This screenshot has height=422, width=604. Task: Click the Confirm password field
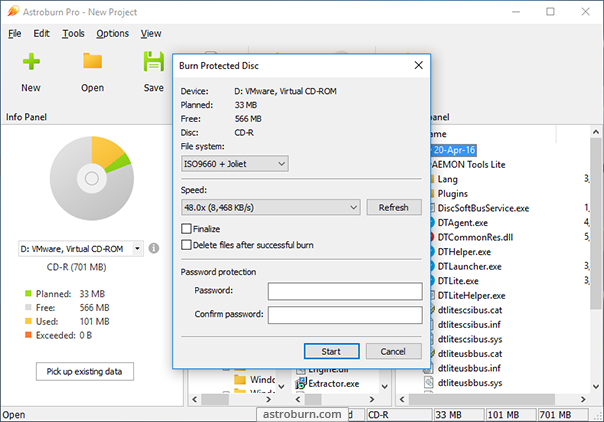pos(345,315)
